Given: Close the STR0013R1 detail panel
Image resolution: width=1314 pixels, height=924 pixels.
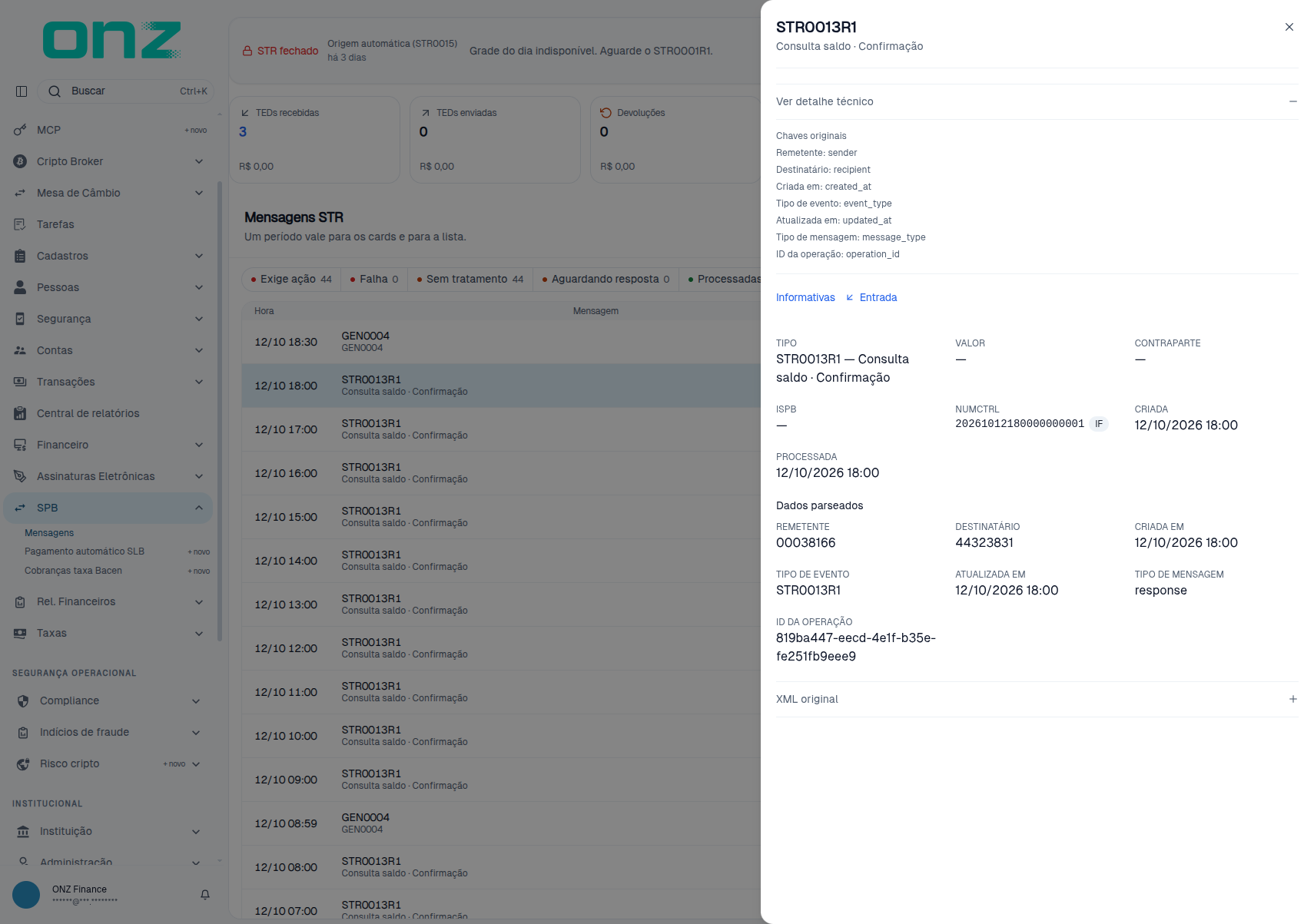Looking at the screenshot, I should pyautogui.click(x=1289, y=27).
